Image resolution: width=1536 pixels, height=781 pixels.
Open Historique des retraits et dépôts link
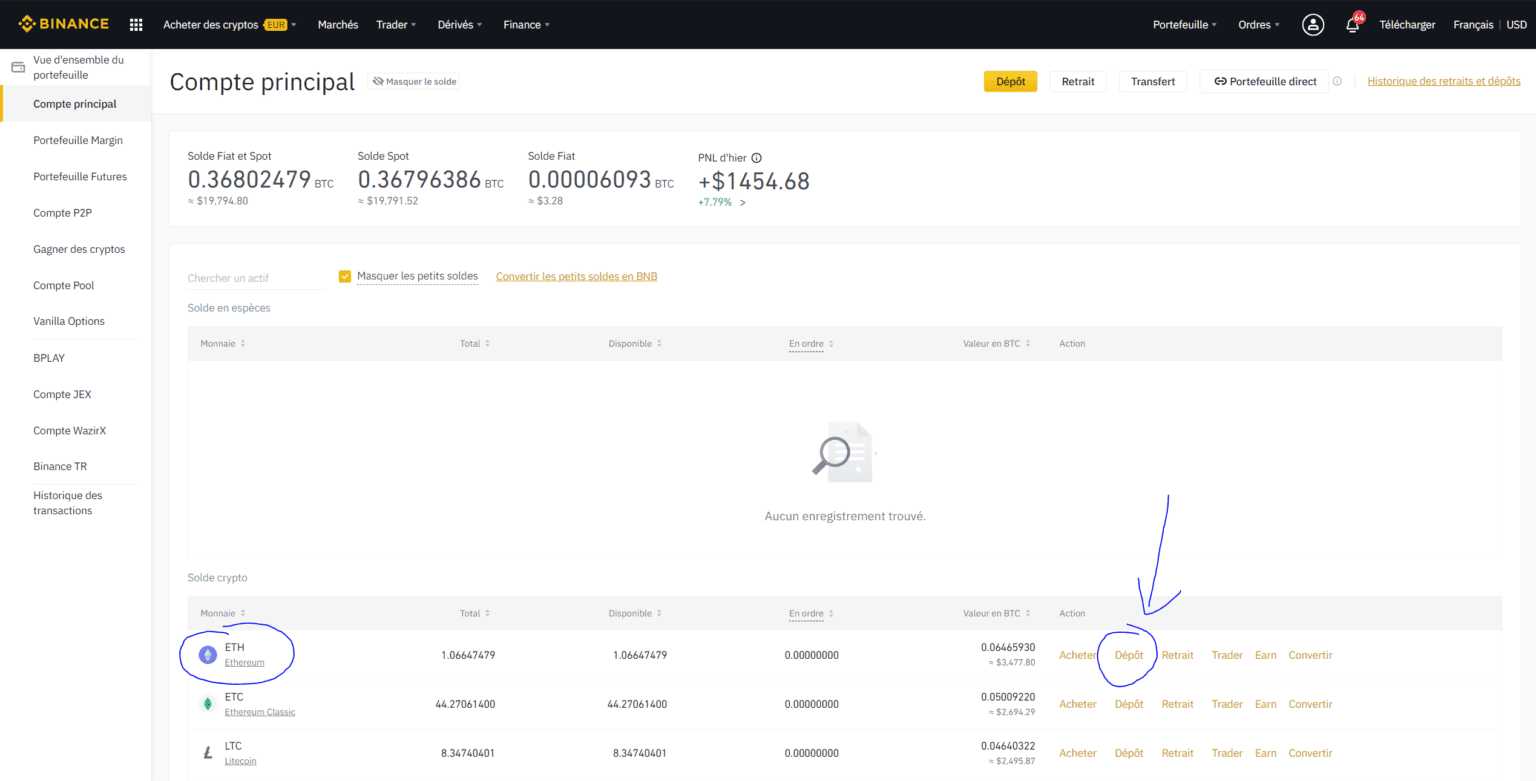click(x=1444, y=81)
